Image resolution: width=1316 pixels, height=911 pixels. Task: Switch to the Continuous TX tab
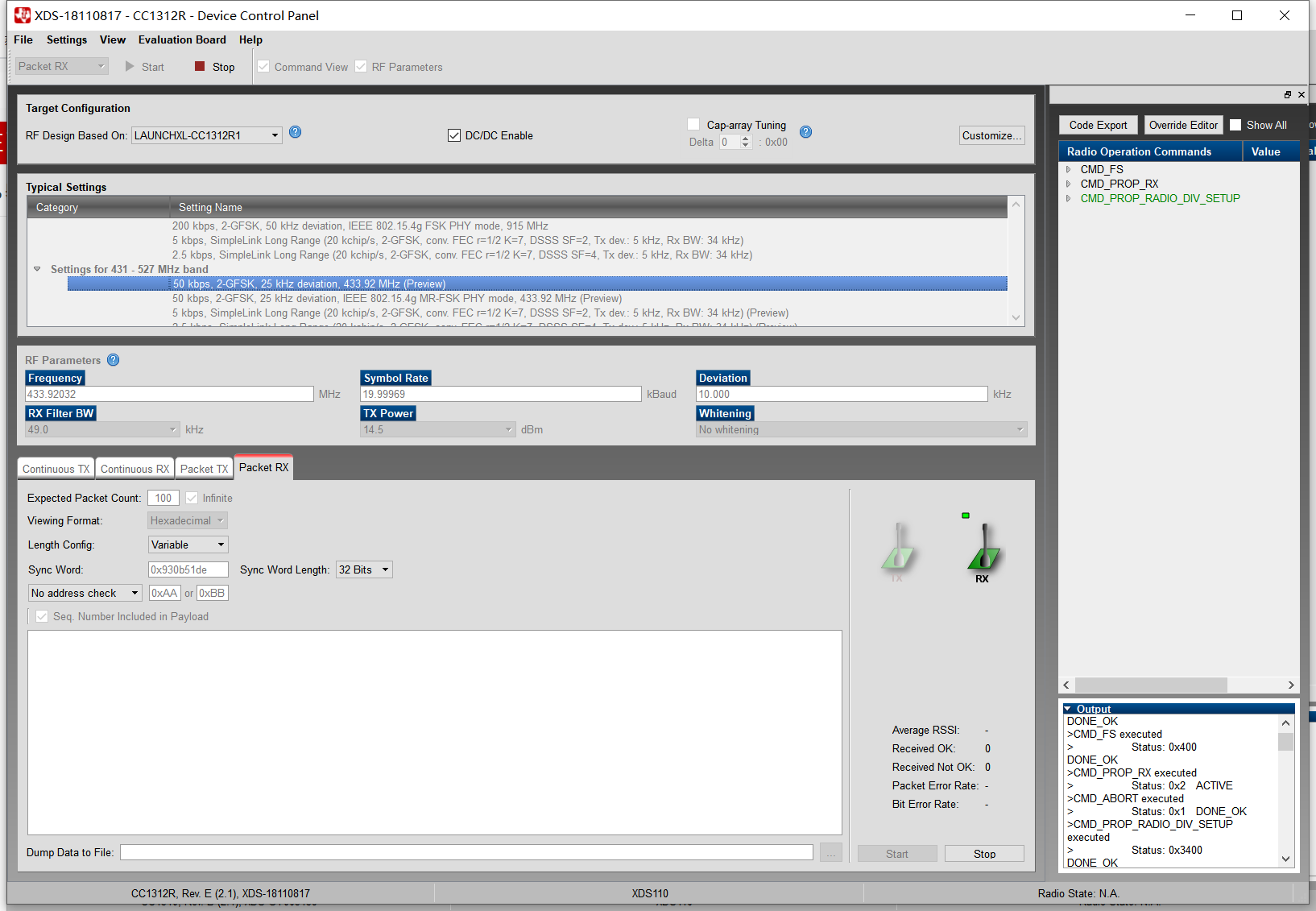click(56, 469)
